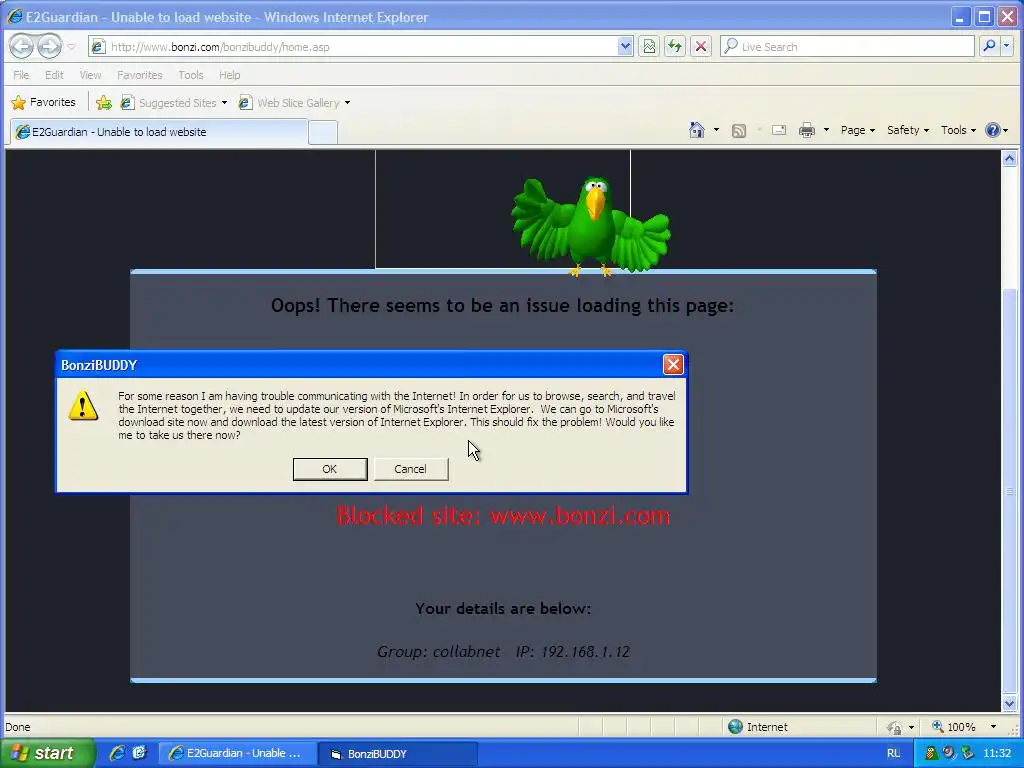Click the 'Group: collabnet' text
The image size is (1024, 768).
(438, 652)
